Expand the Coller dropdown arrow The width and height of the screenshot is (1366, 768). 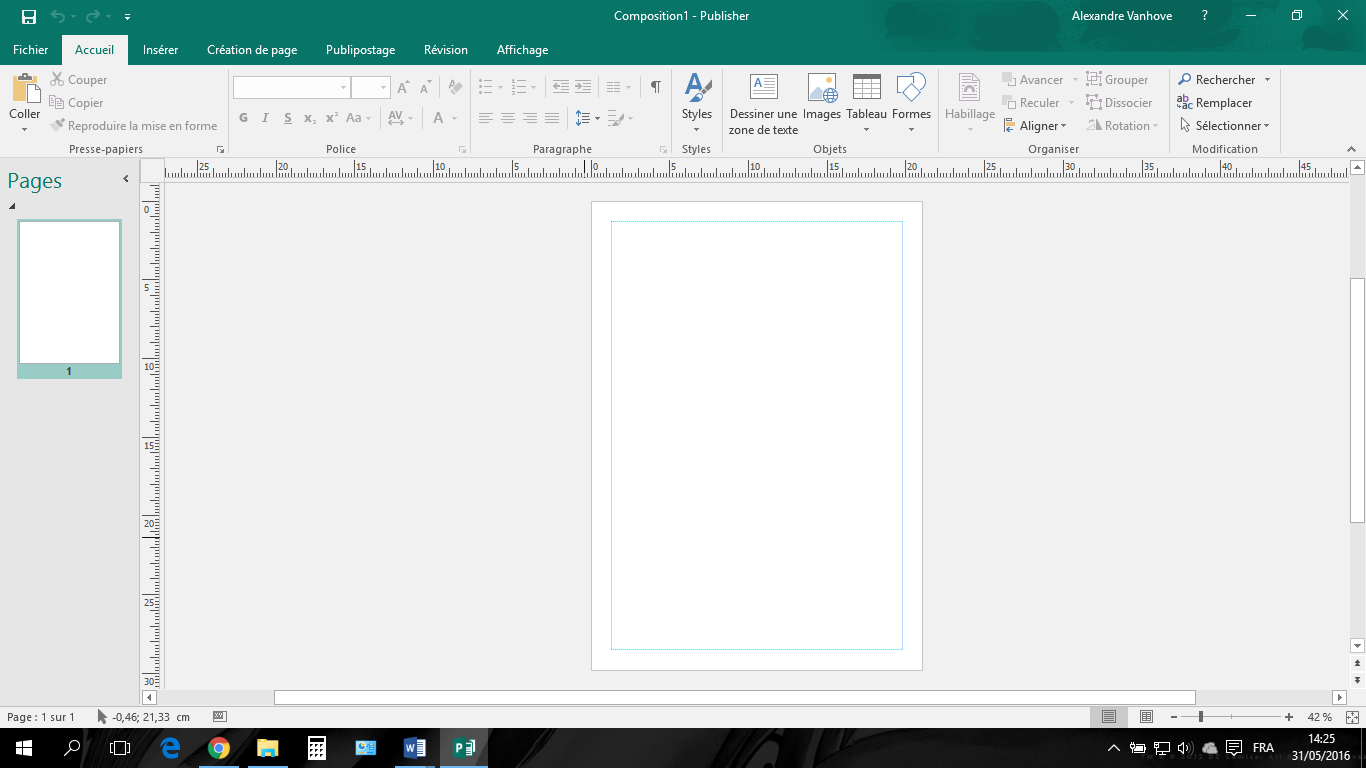click(x=25, y=130)
